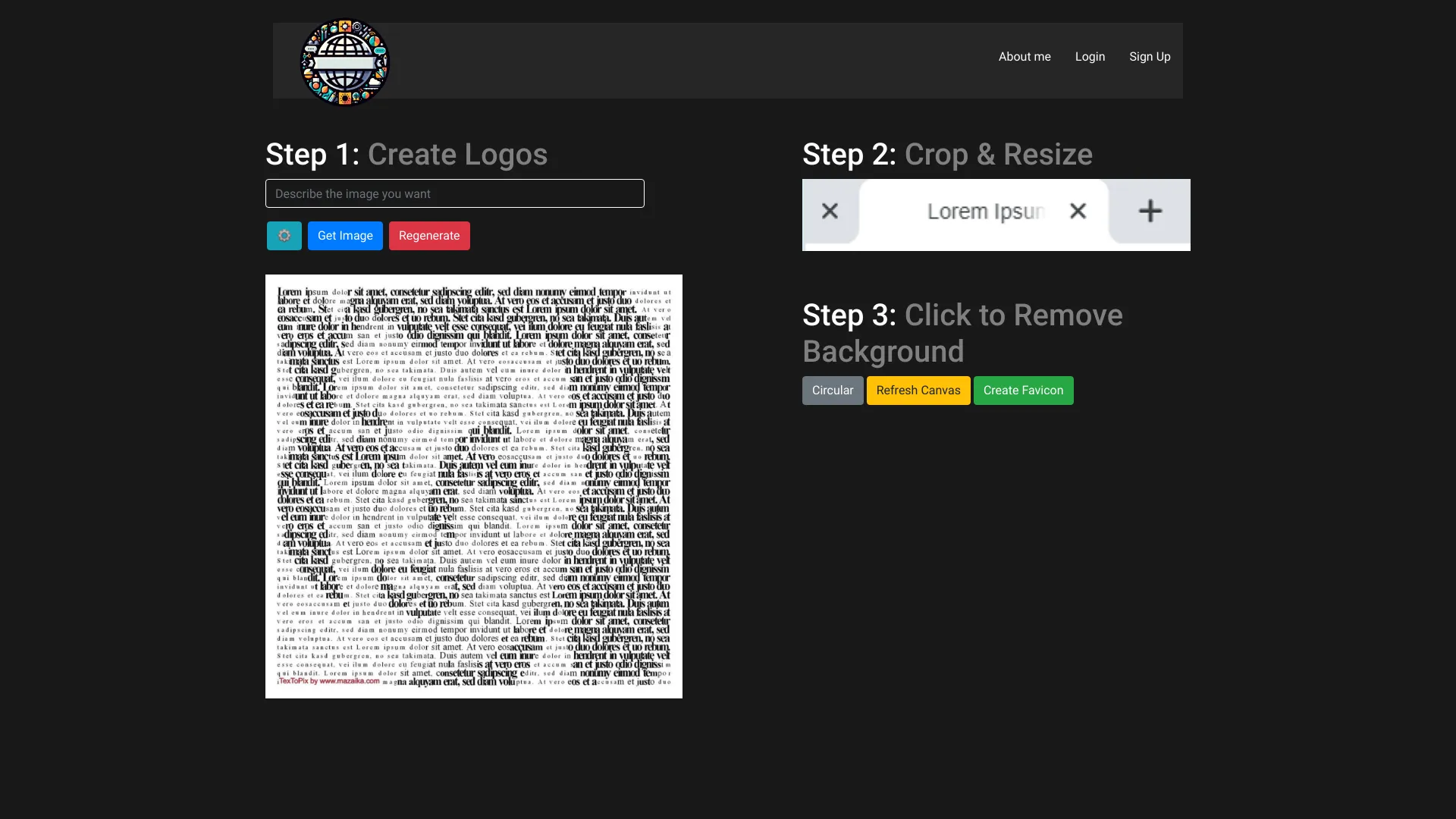1456x819 pixels.
Task: Click the settings gear icon
Action: click(x=284, y=235)
